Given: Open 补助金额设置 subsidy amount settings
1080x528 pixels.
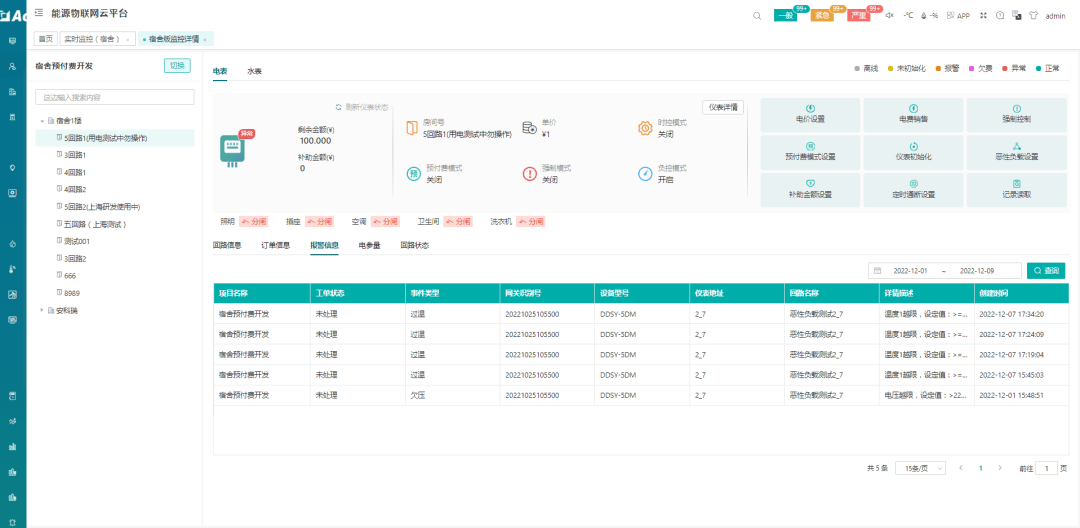Looking at the screenshot, I should [x=810, y=191].
